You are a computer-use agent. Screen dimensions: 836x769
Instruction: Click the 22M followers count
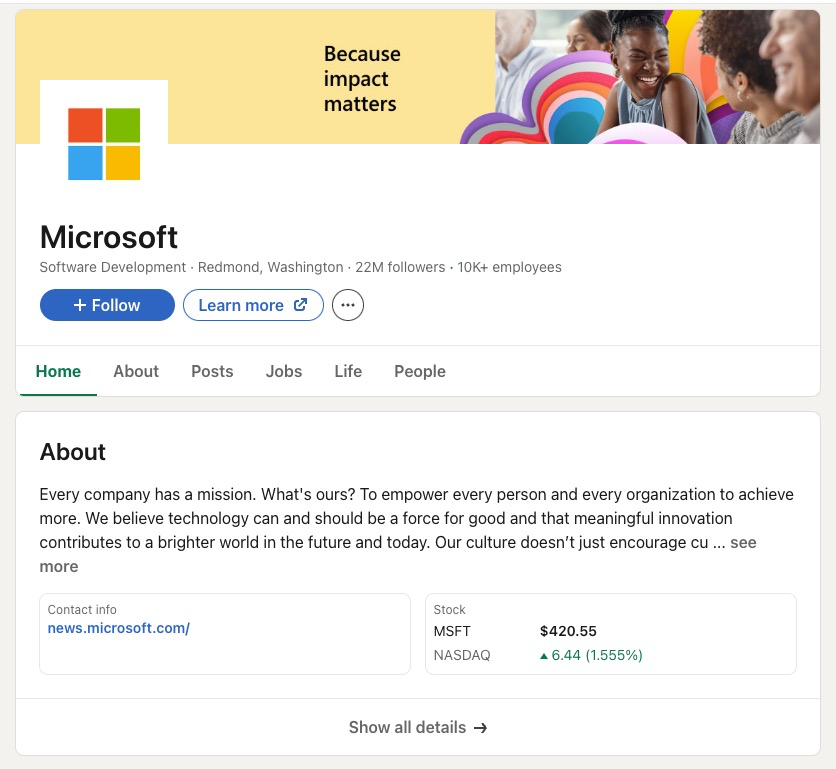(400, 267)
